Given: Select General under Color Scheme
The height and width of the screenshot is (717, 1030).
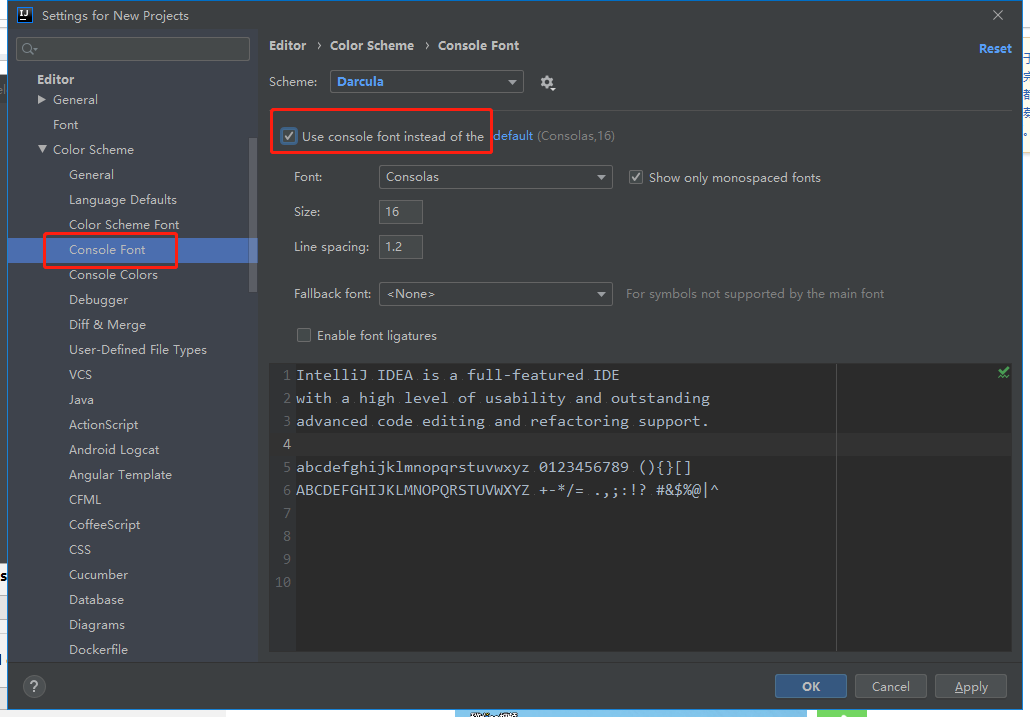Looking at the screenshot, I should click(x=91, y=175).
